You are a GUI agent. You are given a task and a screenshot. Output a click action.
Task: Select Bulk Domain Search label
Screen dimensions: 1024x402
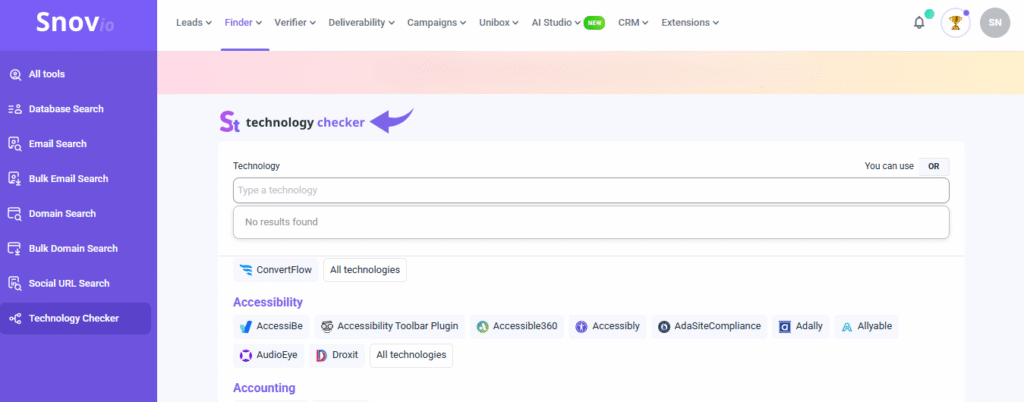(73, 249)
